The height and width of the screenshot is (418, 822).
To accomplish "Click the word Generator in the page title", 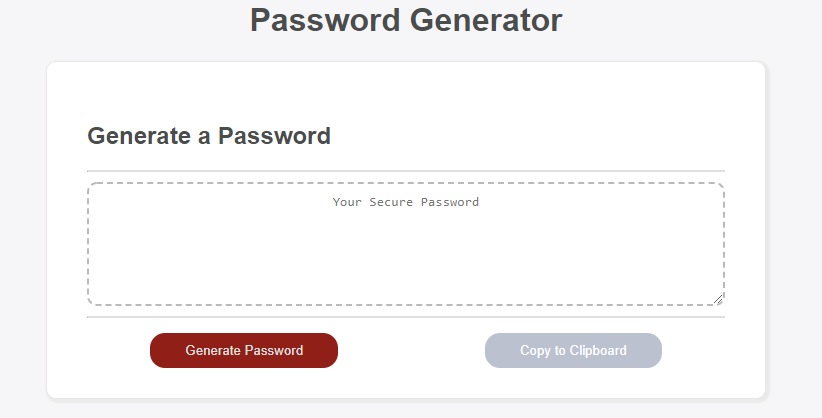I will [x=485, y=20].
